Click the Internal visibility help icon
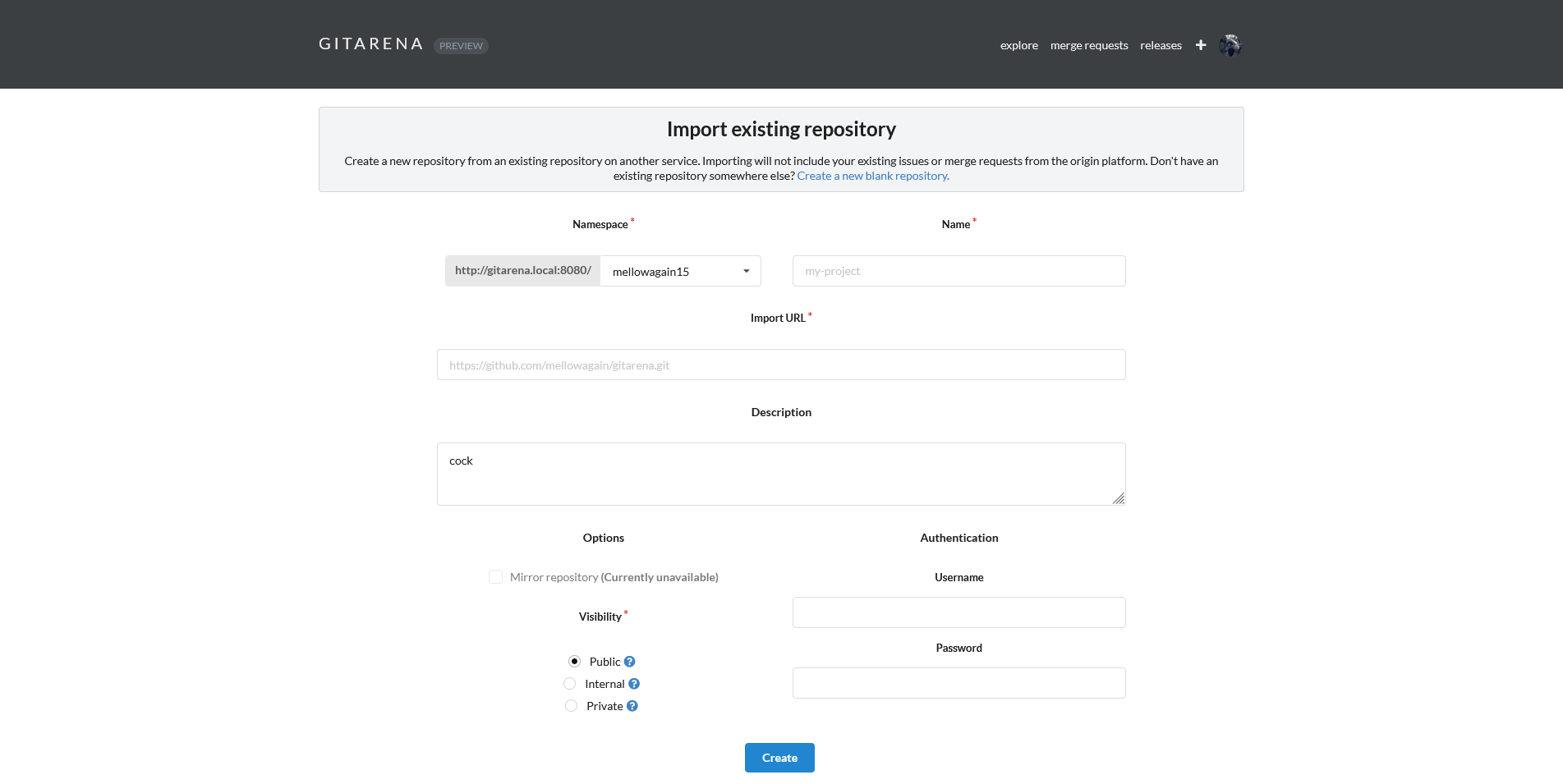 pos(634,684)
